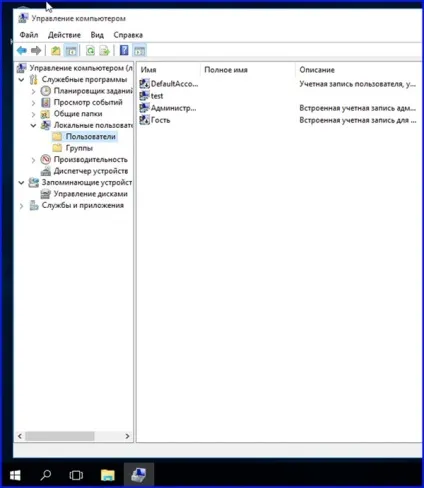Expand the Планировщик заданий node
This screenshot has height=488, width=424.
tap(33, 91)
